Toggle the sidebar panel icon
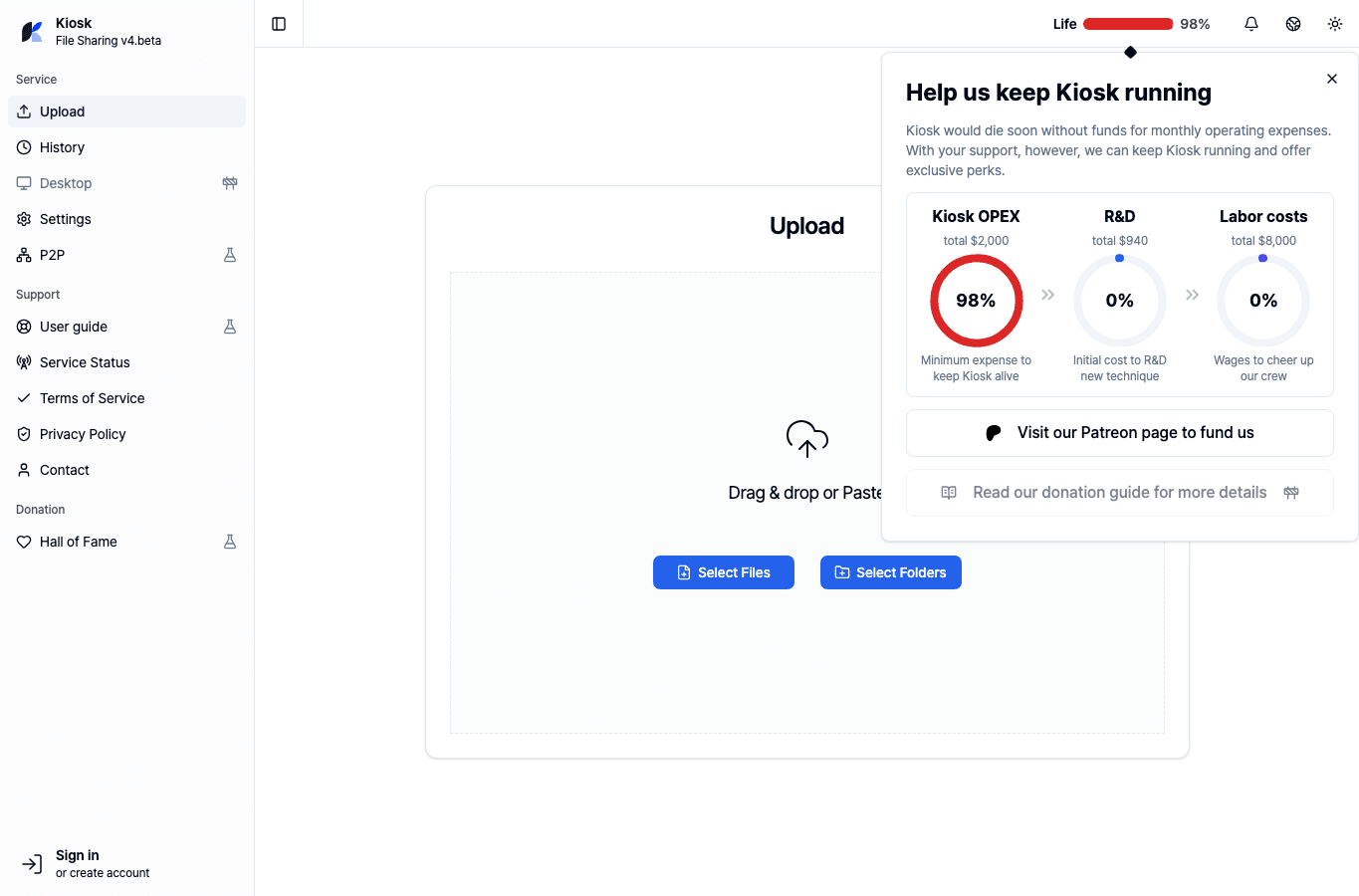1359x896 pixels. click(x=279, y=24)
